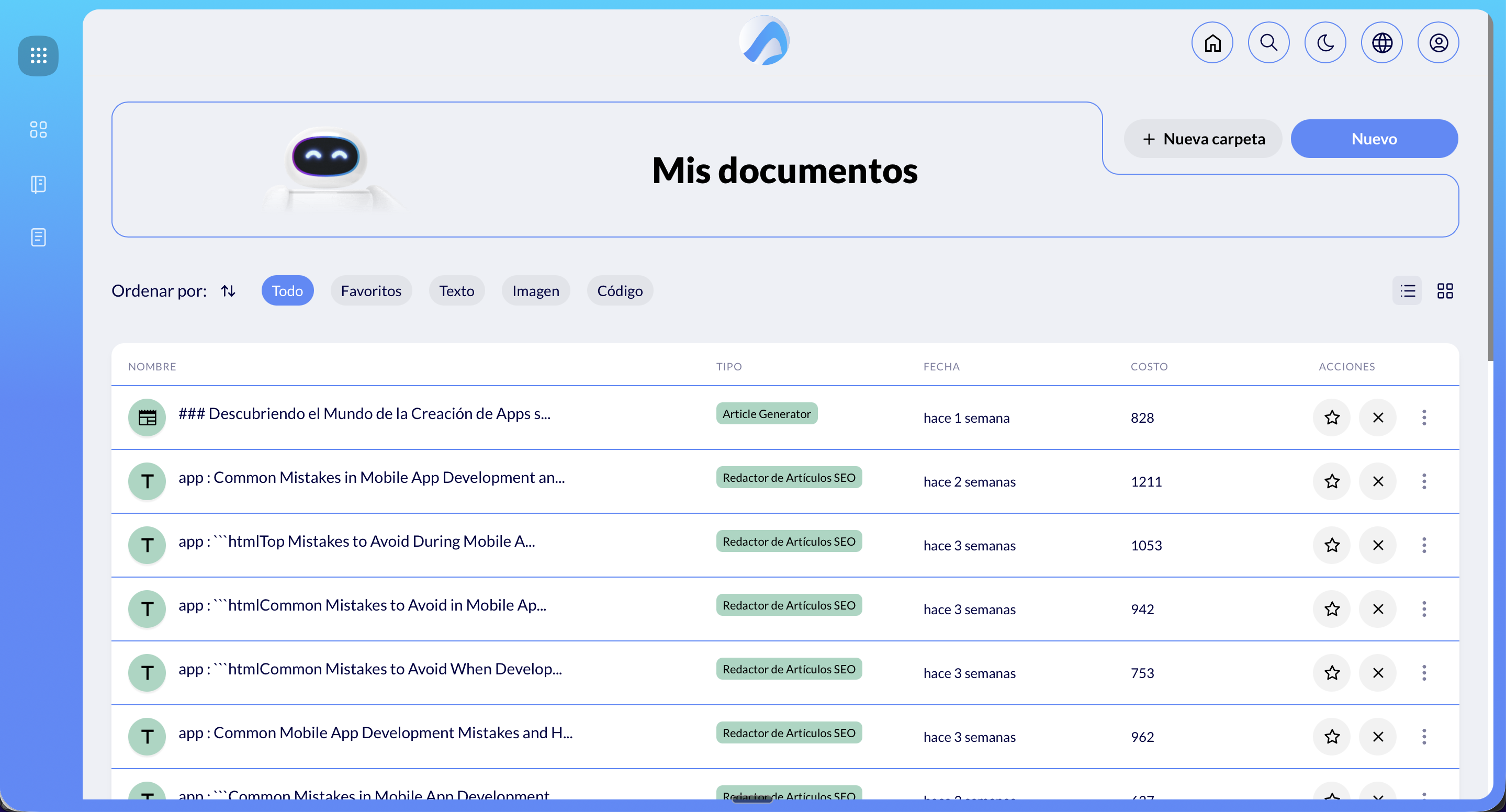Image resolution: width=1506 pixels, height=812 pixels.
Task: Star the document costing 1211
Action: tap(1332, 481)
